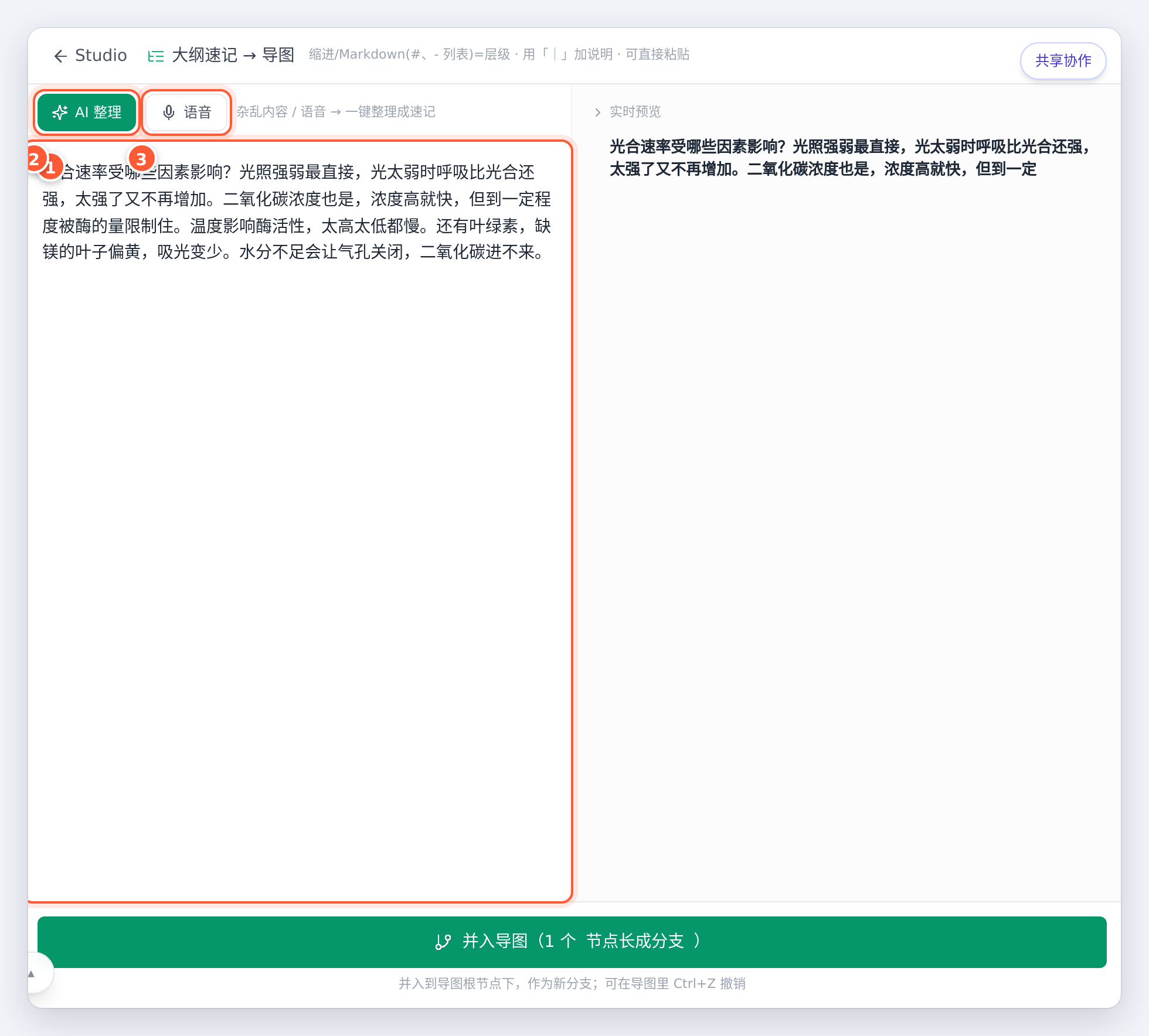The image size is (1149, 1036).
Task: Click 并入导图 merge button
Action: coord(572,942)
